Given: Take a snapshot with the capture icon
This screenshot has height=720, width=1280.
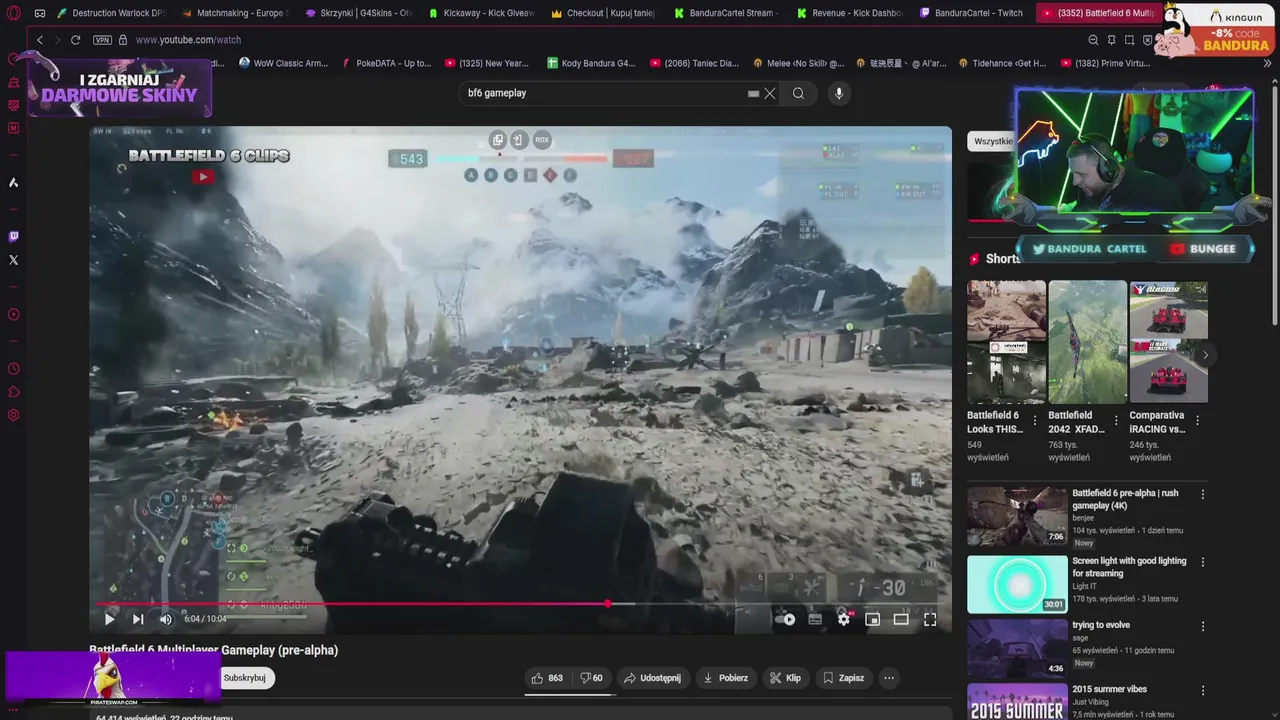Looking at the screenshot, I should pyautogui.click(x=1129, y=40).
